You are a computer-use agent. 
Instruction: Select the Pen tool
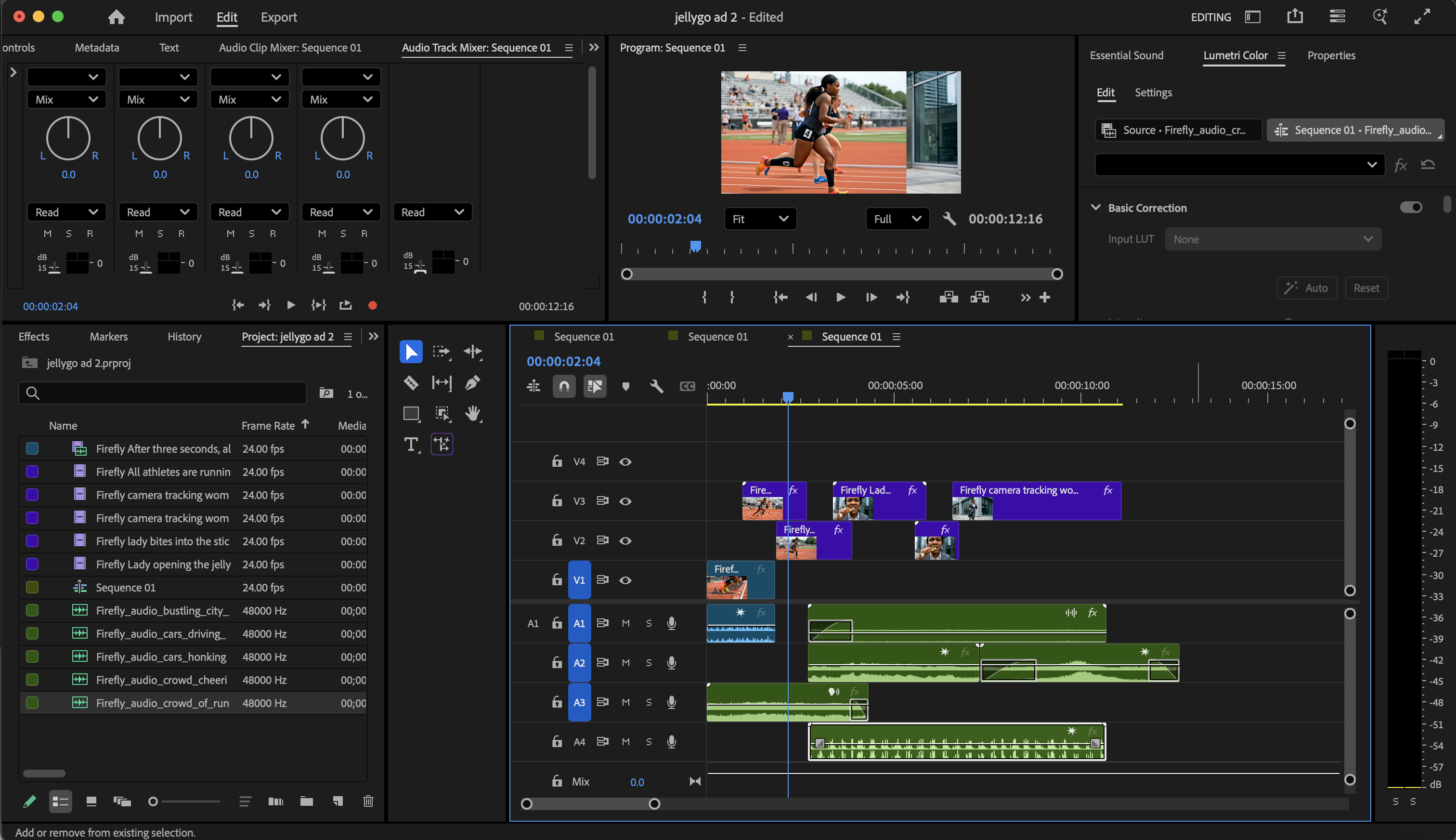472,382
